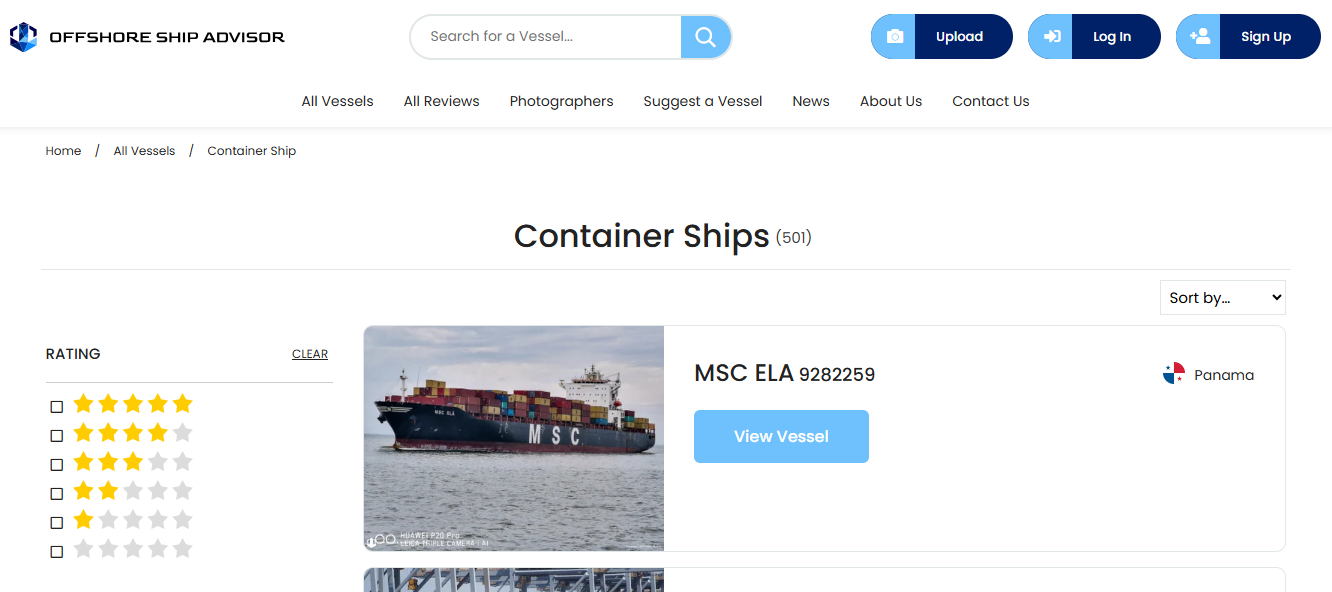Open Suggest a Vessel page
The height and width of the screenshot is (592, 1332).
click(703, 101)
